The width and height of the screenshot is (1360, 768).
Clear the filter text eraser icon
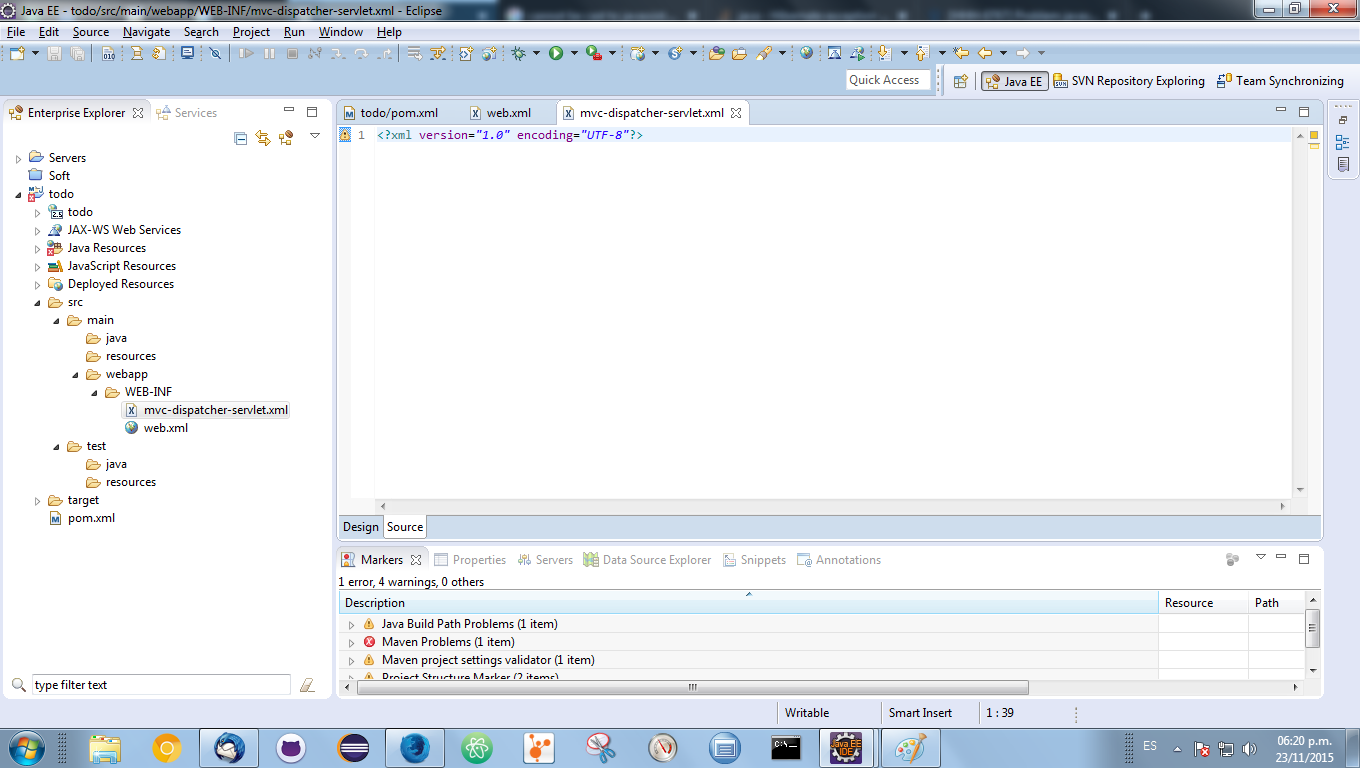(307, 685)
